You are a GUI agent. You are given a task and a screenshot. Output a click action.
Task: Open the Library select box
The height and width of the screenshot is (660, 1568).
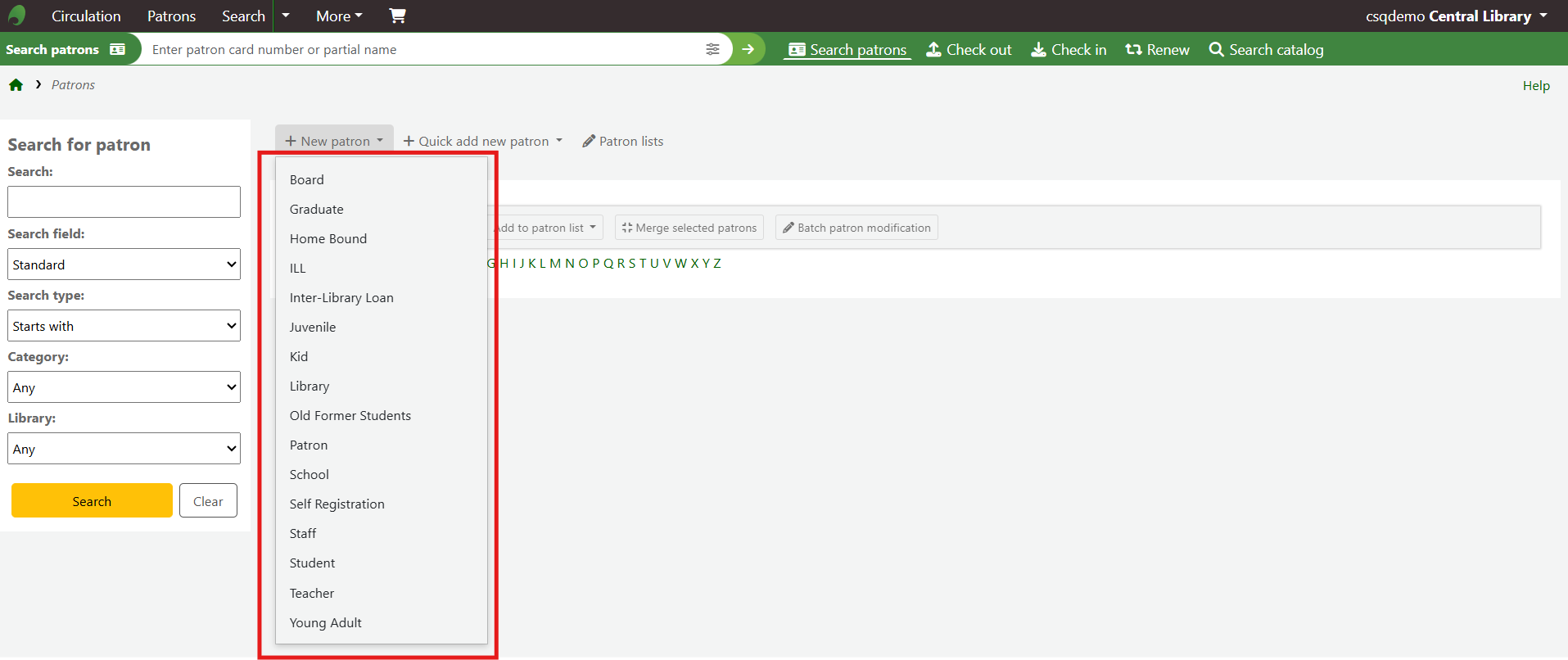[124, 449]
